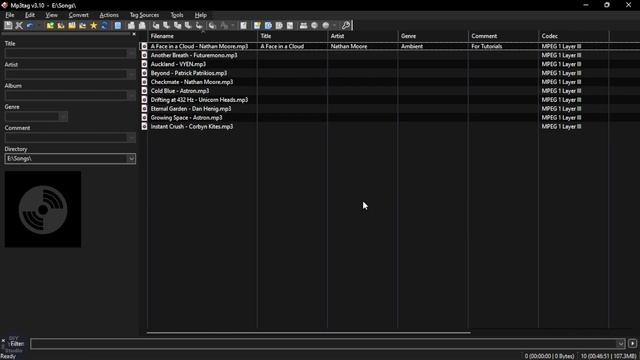Open the Convert menu
640x360 pixels.
(78, 15)
